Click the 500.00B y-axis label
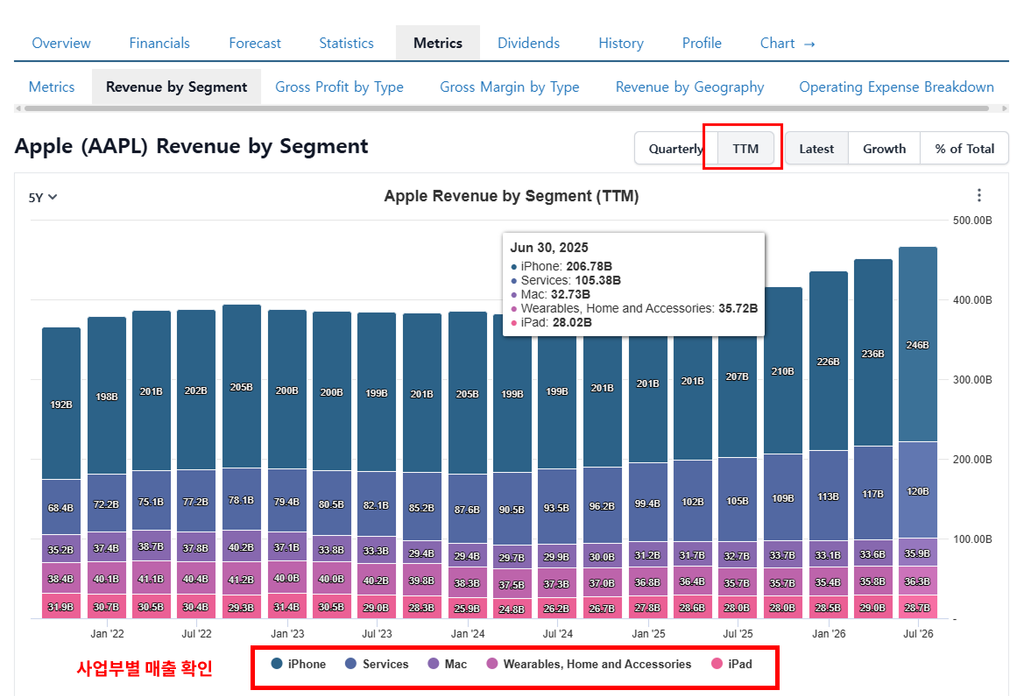 click(972, 220)
